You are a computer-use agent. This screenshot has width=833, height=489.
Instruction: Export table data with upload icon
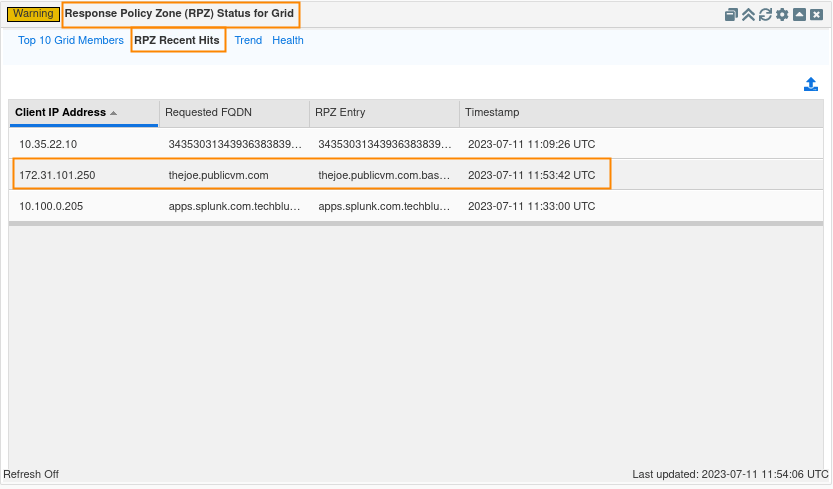(x=811, y=85)
